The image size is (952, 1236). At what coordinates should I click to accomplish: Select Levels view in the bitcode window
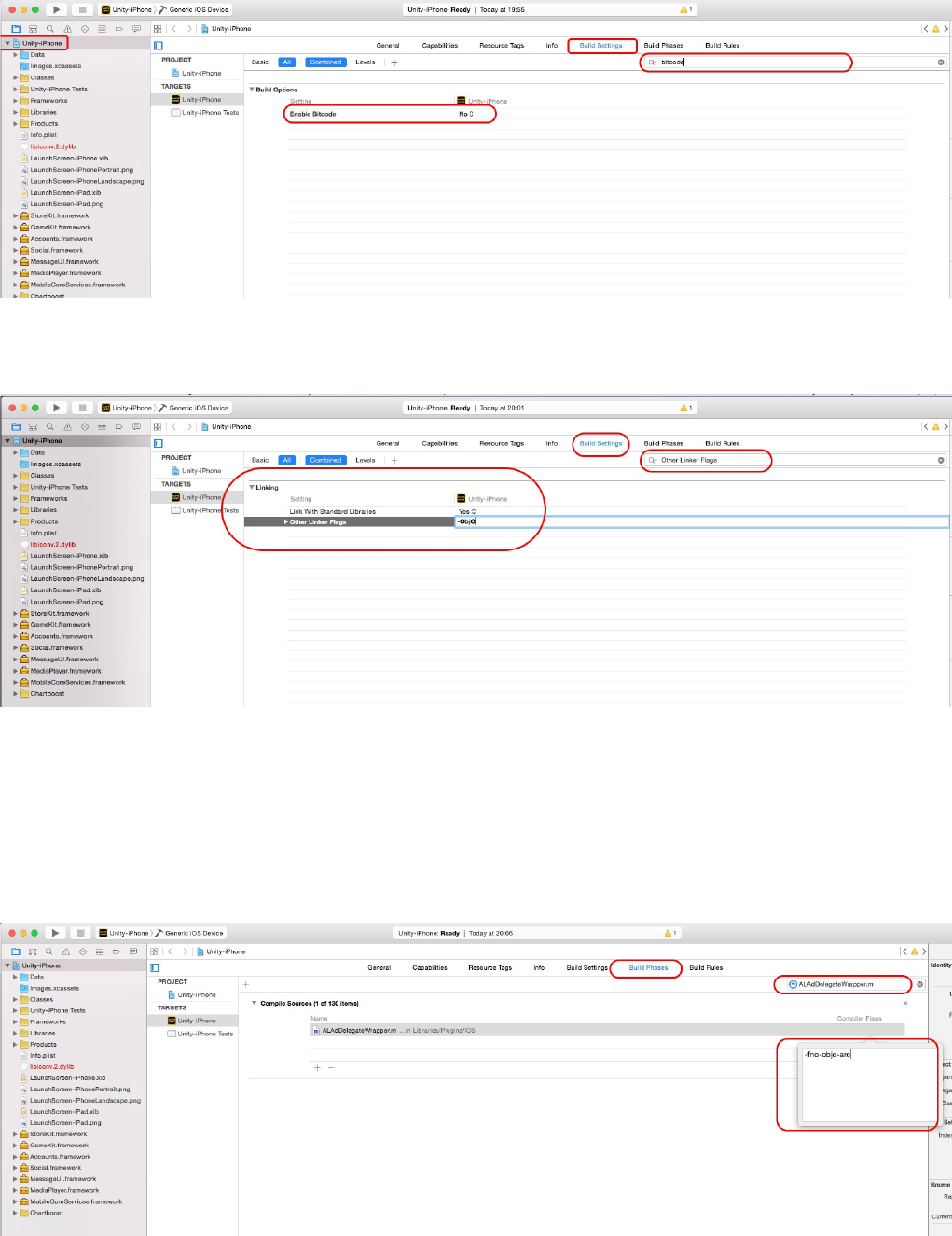pyautogui.click(x=366, y=62)
